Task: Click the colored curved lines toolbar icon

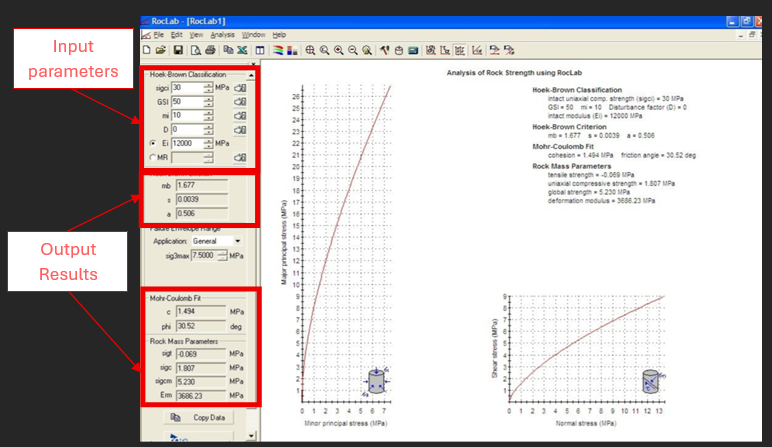Action: pos(278,50)
